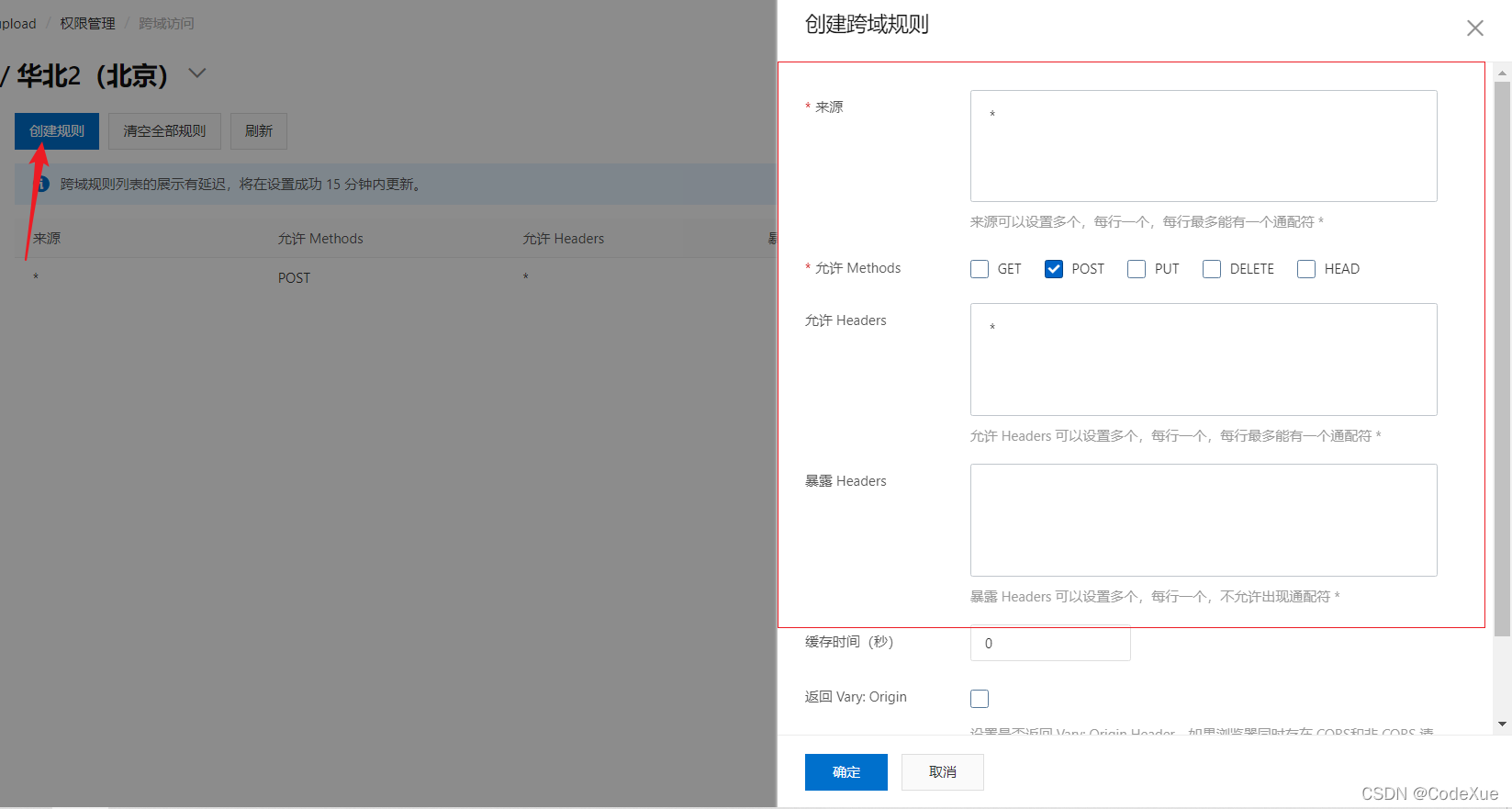Click the POST cell in rules table

[295, 278]
